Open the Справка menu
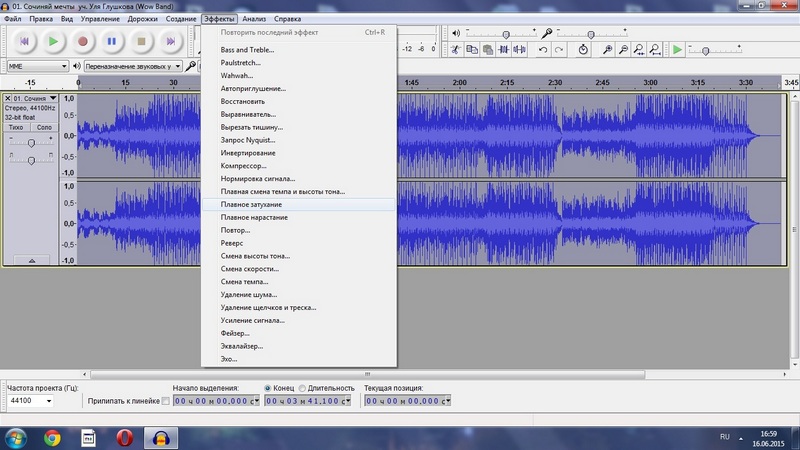 pyautogui.click(x=287, y=19)
